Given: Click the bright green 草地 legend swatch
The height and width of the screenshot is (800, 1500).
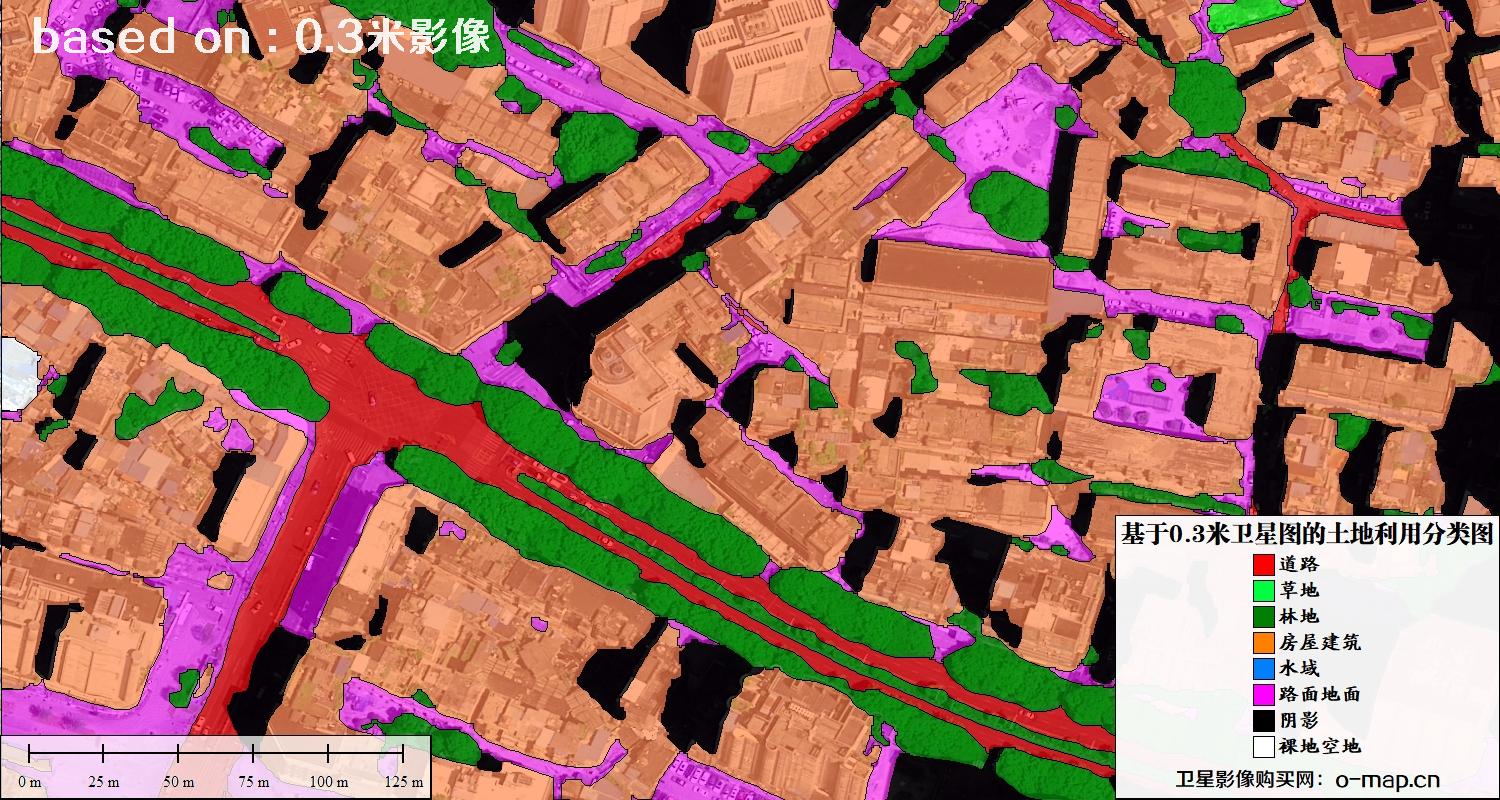Looking at the screenshot, I should [x=1264, y=590].
